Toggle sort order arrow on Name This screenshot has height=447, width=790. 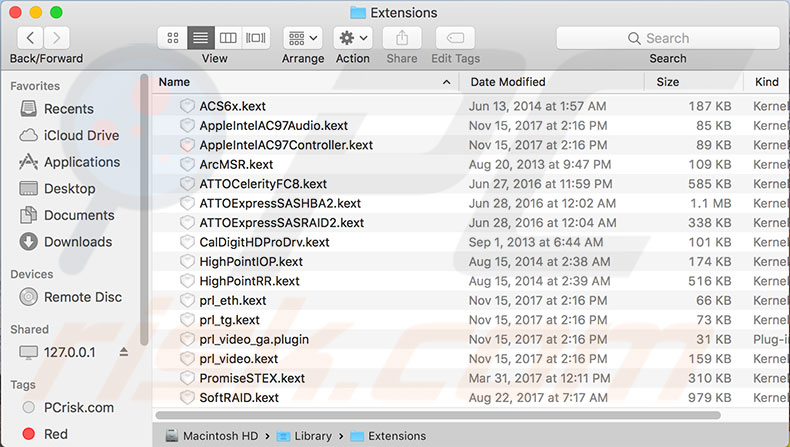pos(446,82)
